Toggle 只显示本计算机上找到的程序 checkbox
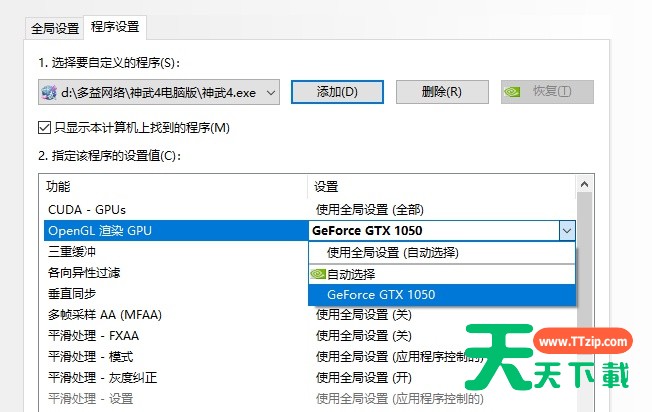Image resolution: width=652 pixels, height=412 pixels. [44, 127]
